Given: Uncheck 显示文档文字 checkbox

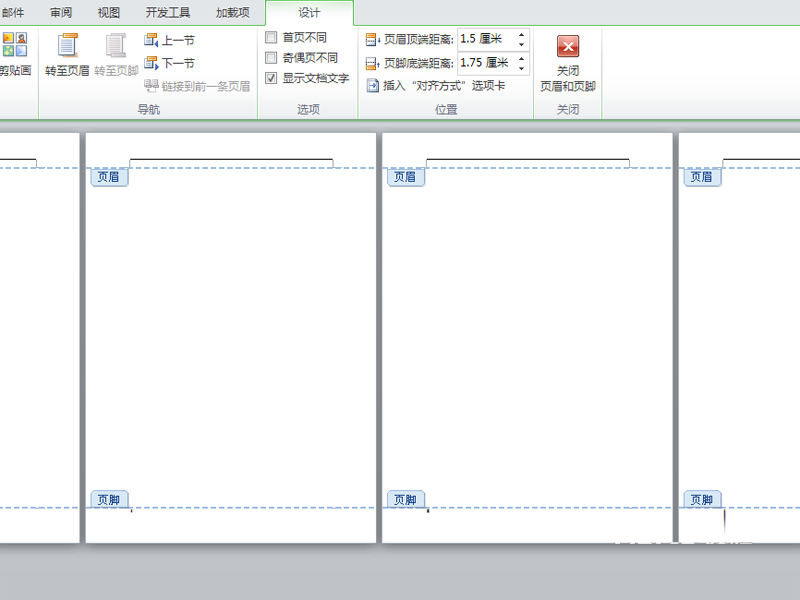Looking at the screenshot, I should (271, 78).
